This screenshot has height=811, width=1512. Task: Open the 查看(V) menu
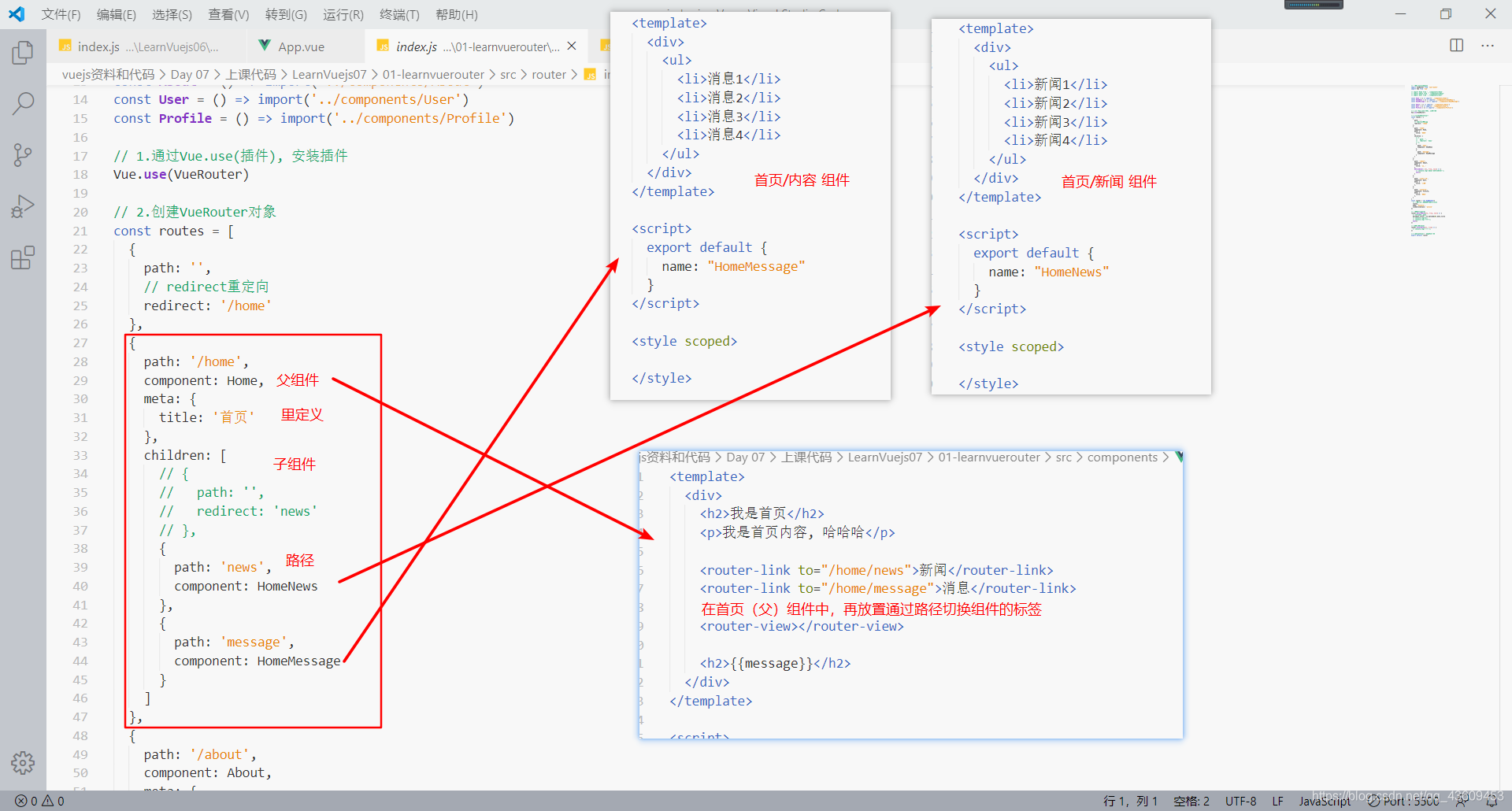click(228, 14)
